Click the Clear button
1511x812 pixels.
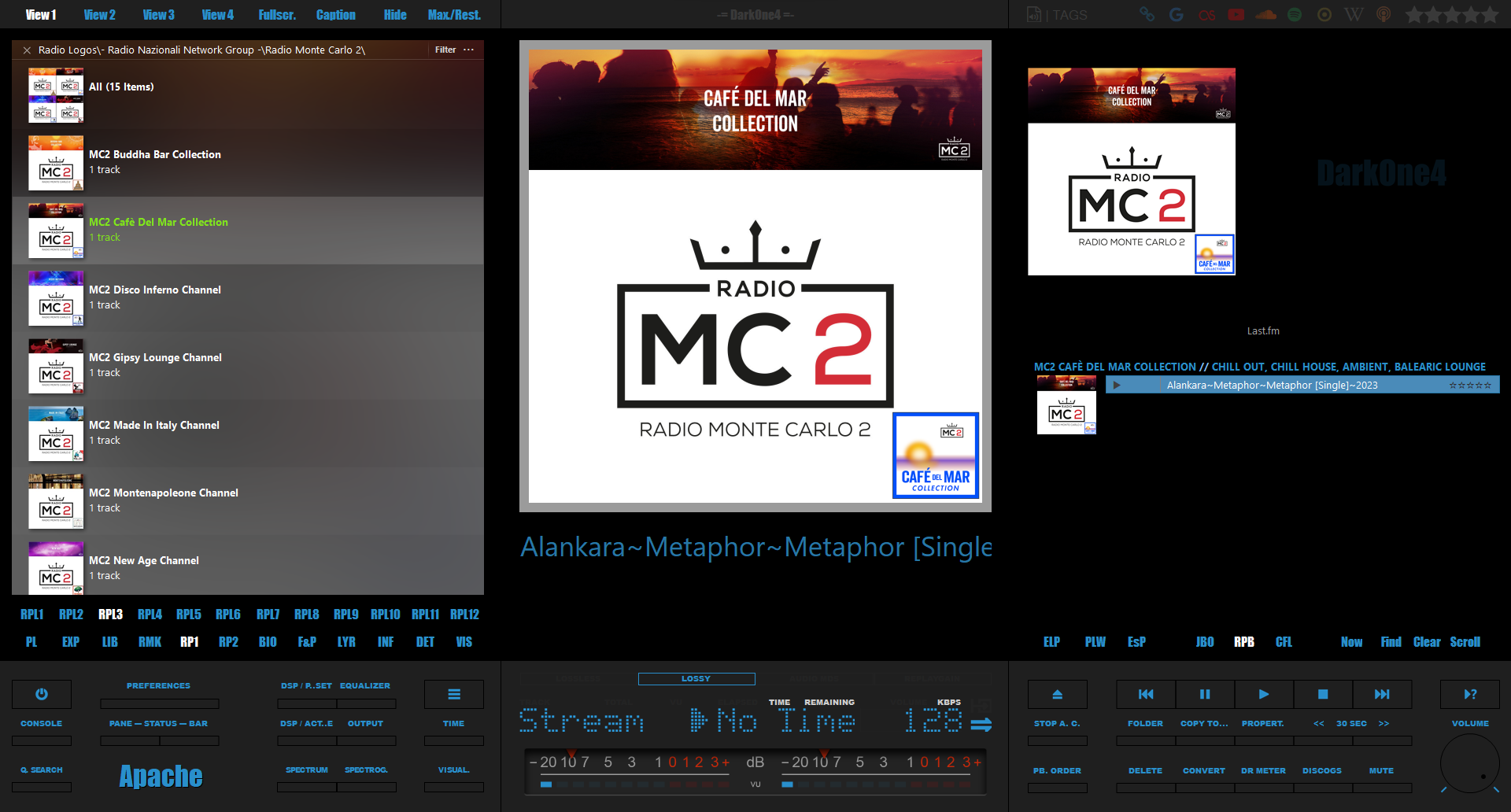[x=1427, y=641]
